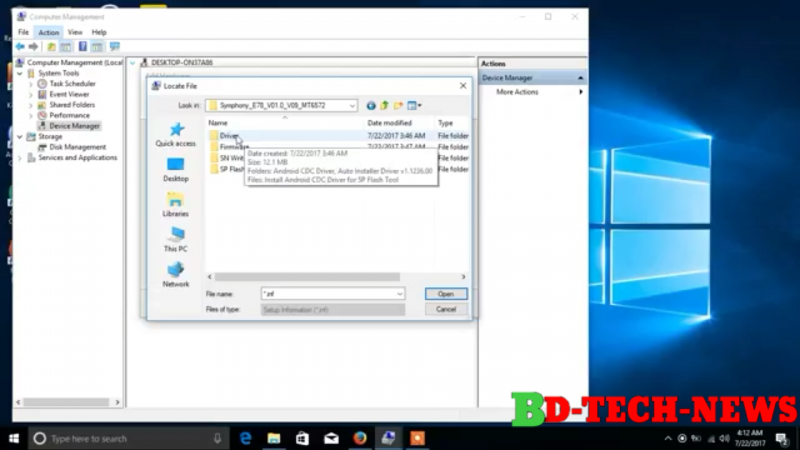Click the horizontal scrollbar in file list
800x450 pixels.
(307, 277)
